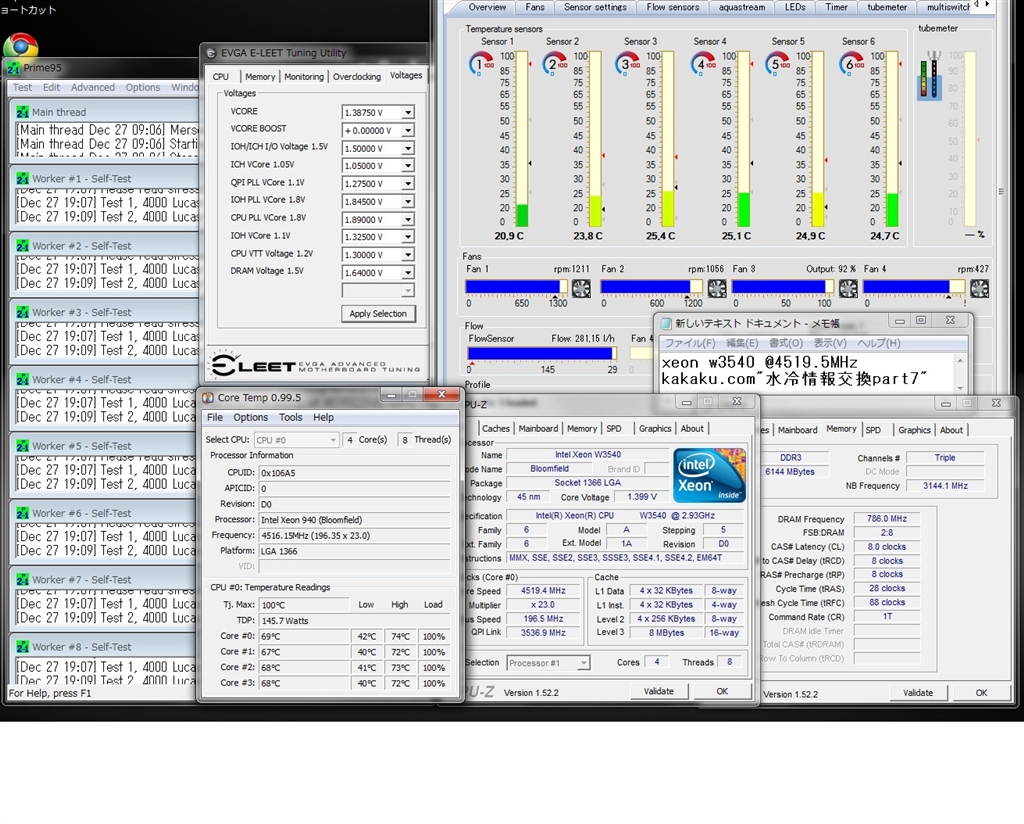
Task: Click the Fan 2 fan icon
Action: [x=717, y=288]
